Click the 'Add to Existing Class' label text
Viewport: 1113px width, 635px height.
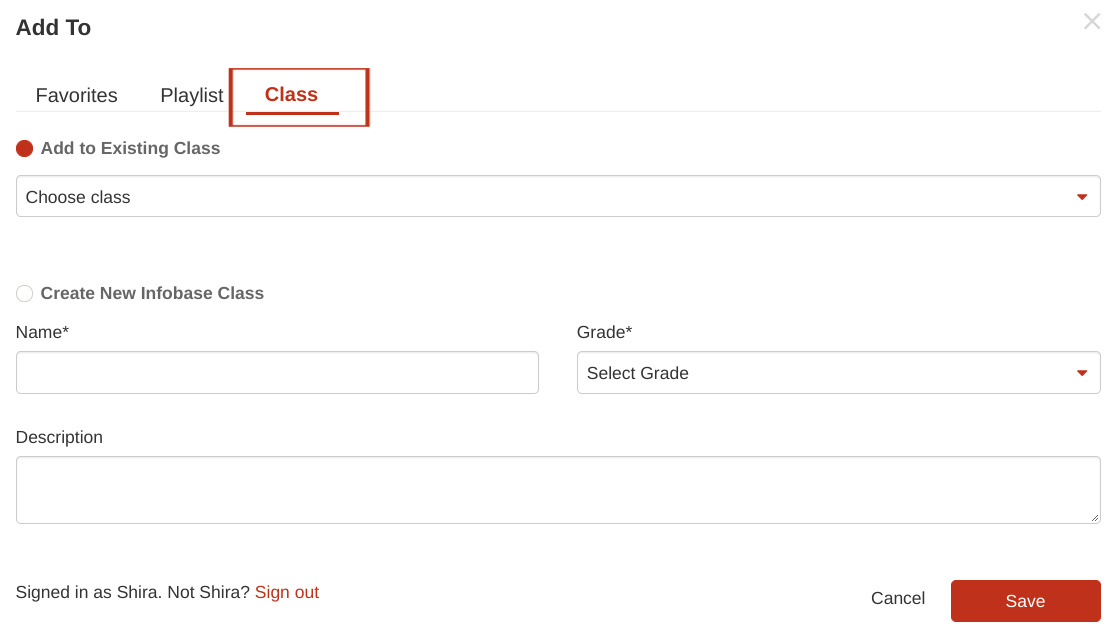pos(130,148)
